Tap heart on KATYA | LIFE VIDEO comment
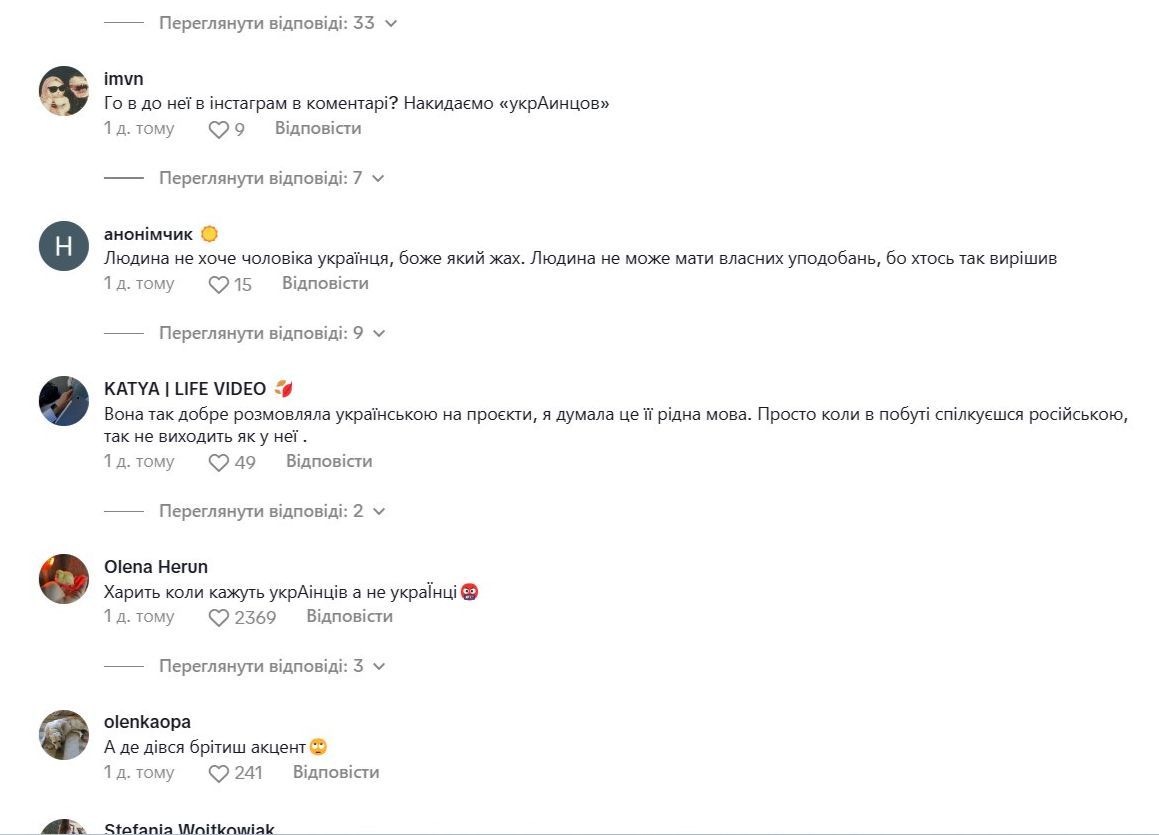The height and width of the screenshot is (835, 1159). [x=219, y=463]
